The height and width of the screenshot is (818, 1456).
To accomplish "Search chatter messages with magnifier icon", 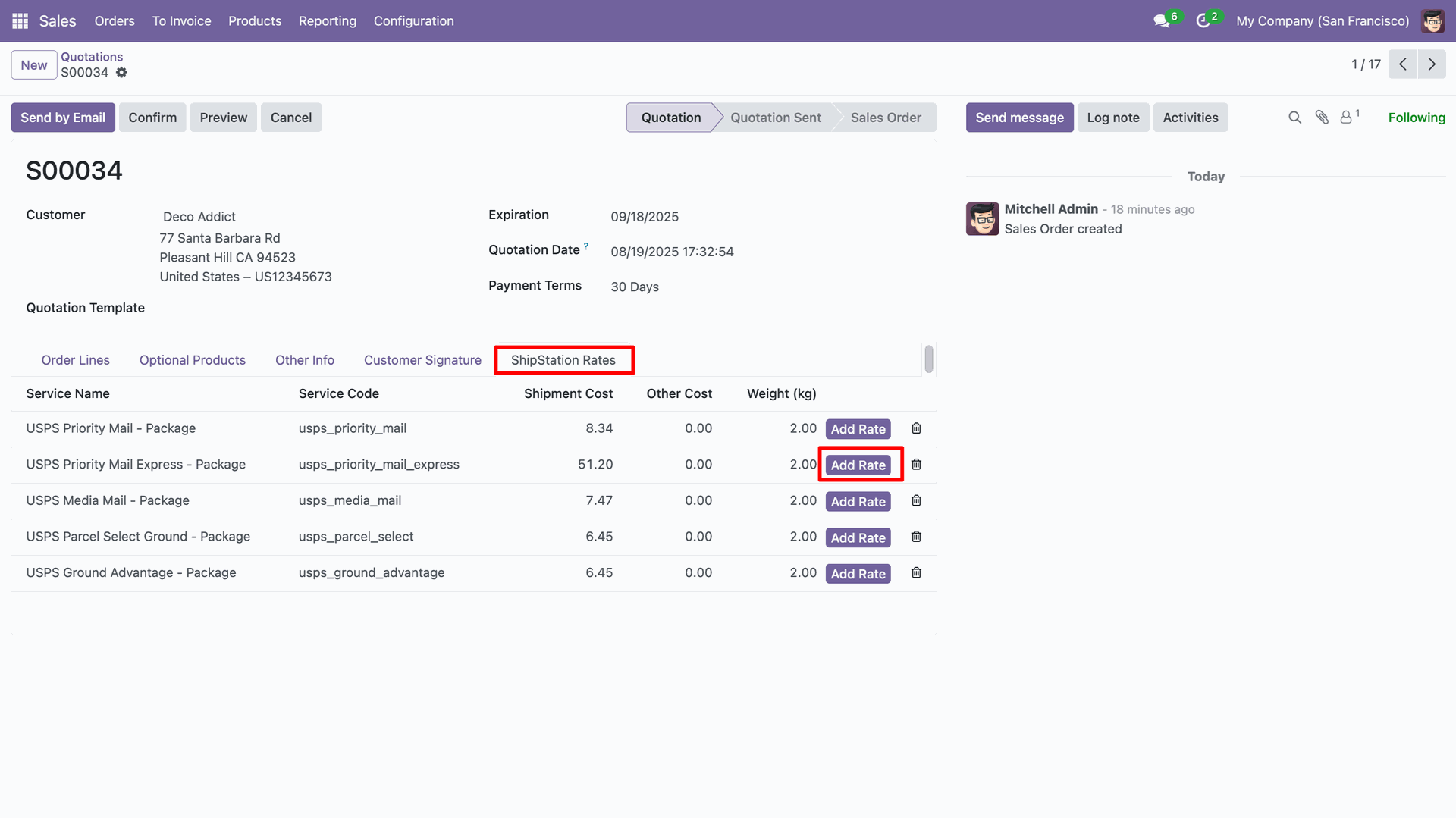I will [1294, 118].
